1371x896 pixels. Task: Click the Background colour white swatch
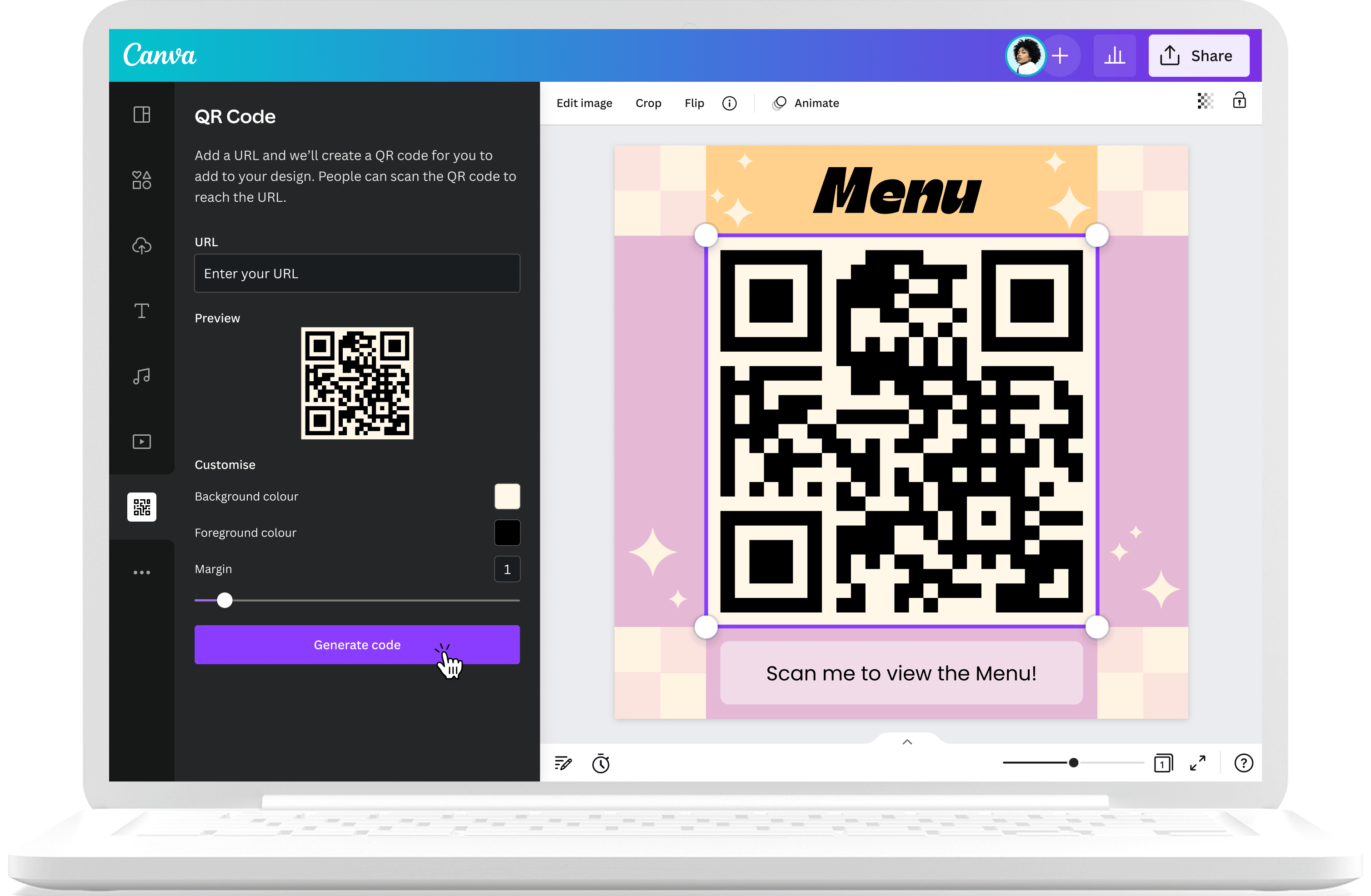click(x=506, y=495)
